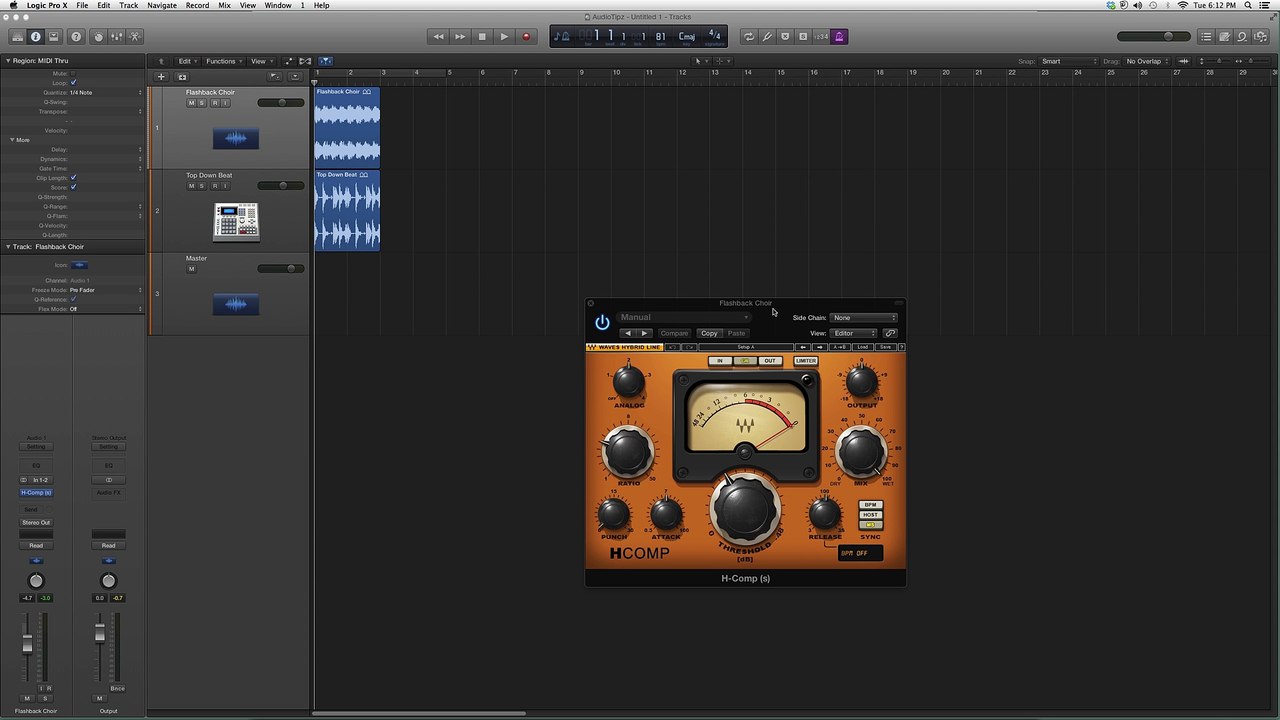Open the Manual preset dropdown in plugin
Viewport: 1280px width, 720px height.
point(684,317)
